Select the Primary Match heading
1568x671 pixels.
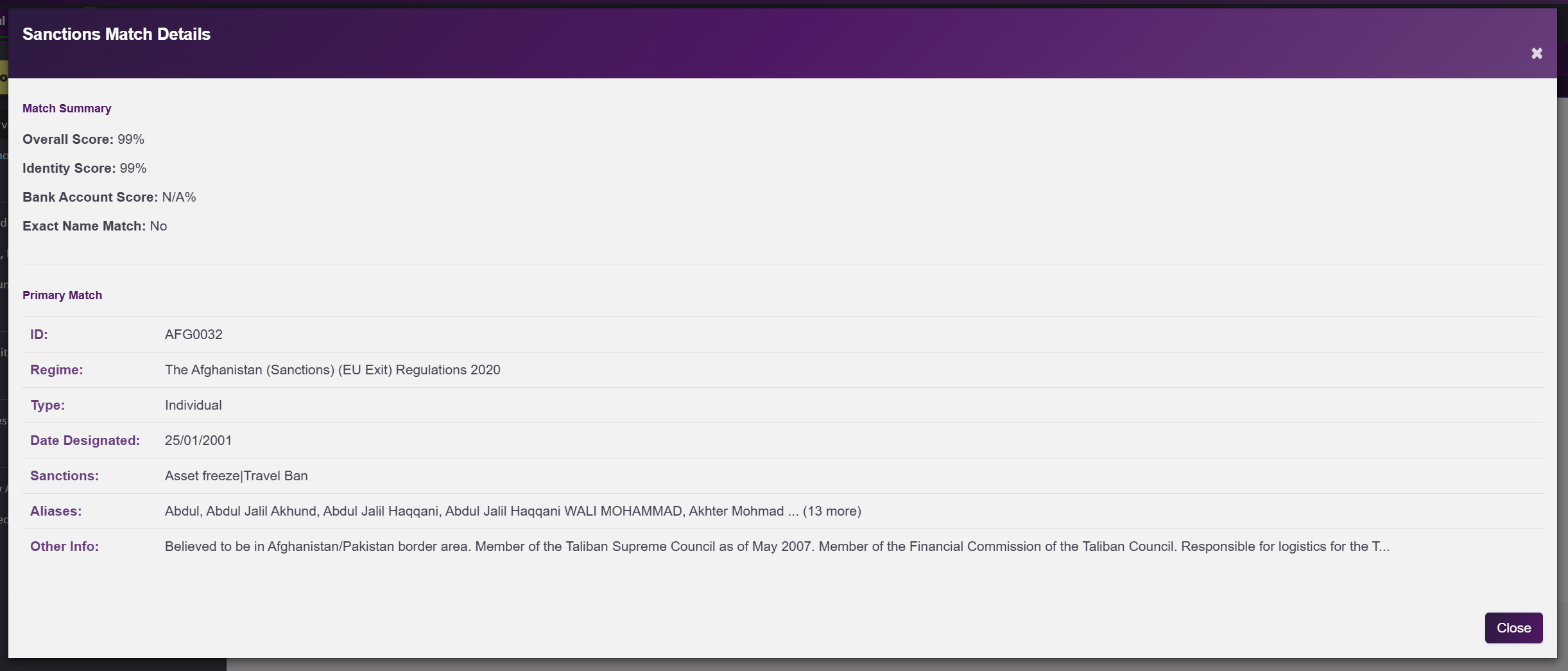tap(62, 295)
